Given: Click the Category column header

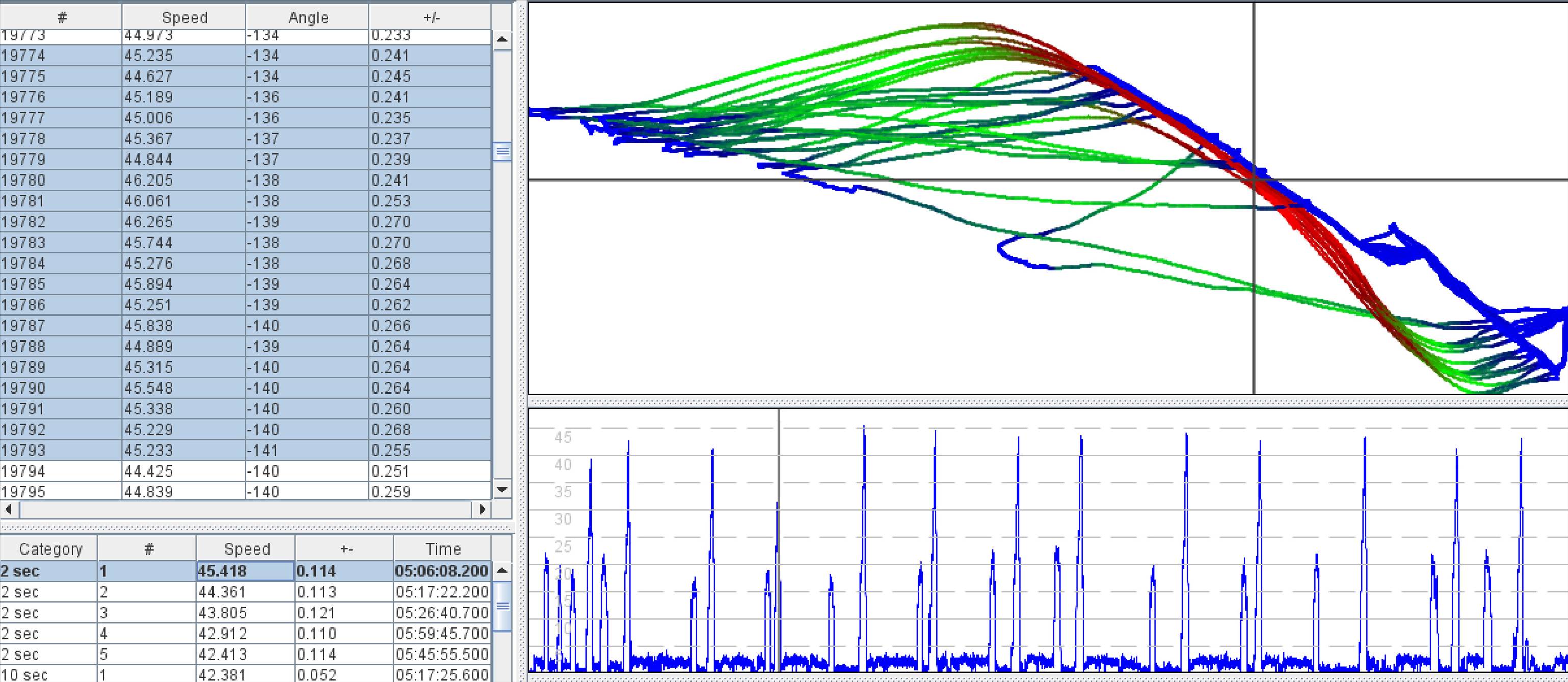Looking at the screenshot, I should 50,548.
